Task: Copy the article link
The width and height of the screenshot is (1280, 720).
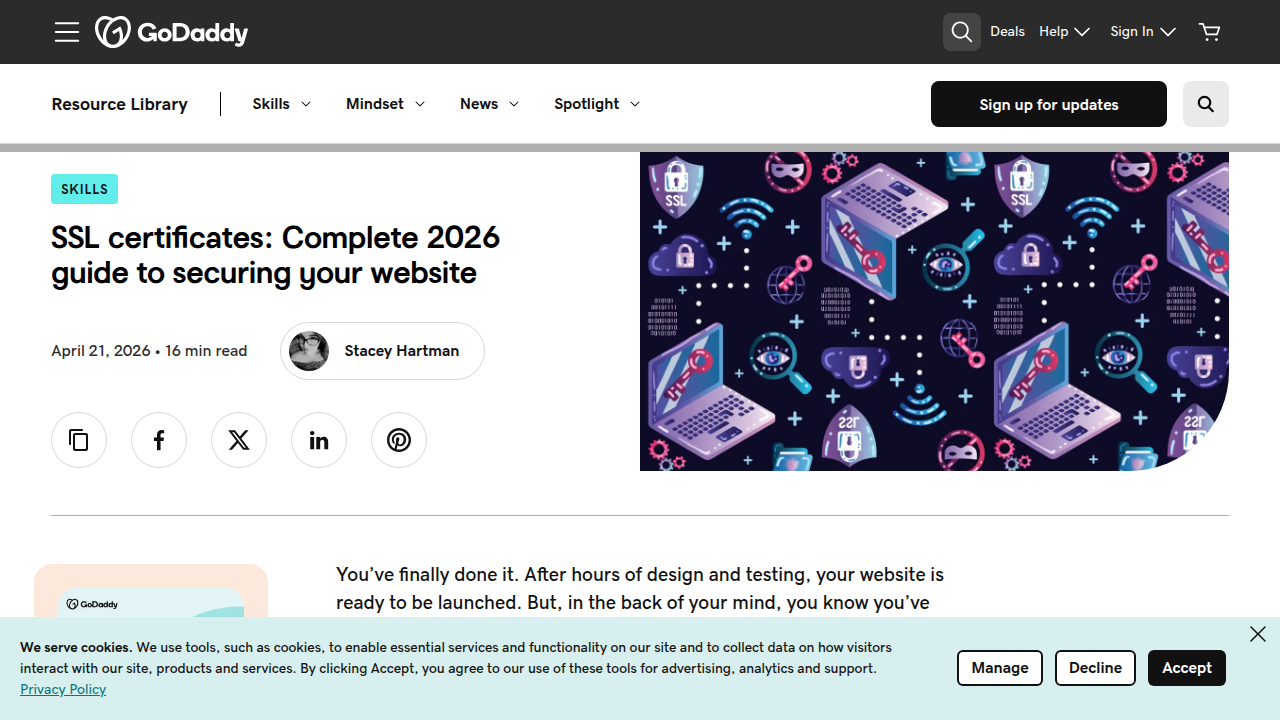Action: pos(79,440)
